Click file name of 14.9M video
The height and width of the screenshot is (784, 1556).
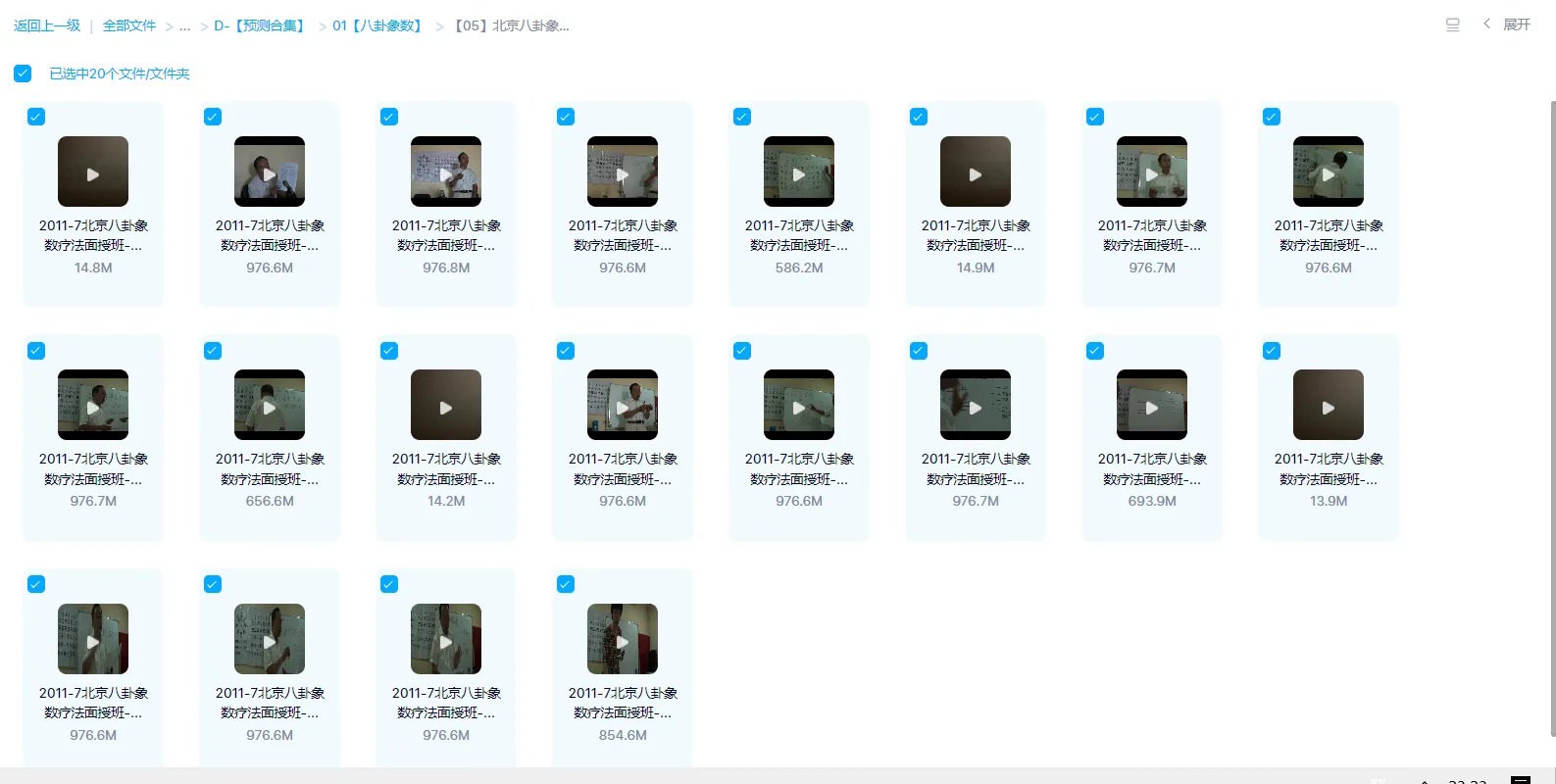[976, 235]
